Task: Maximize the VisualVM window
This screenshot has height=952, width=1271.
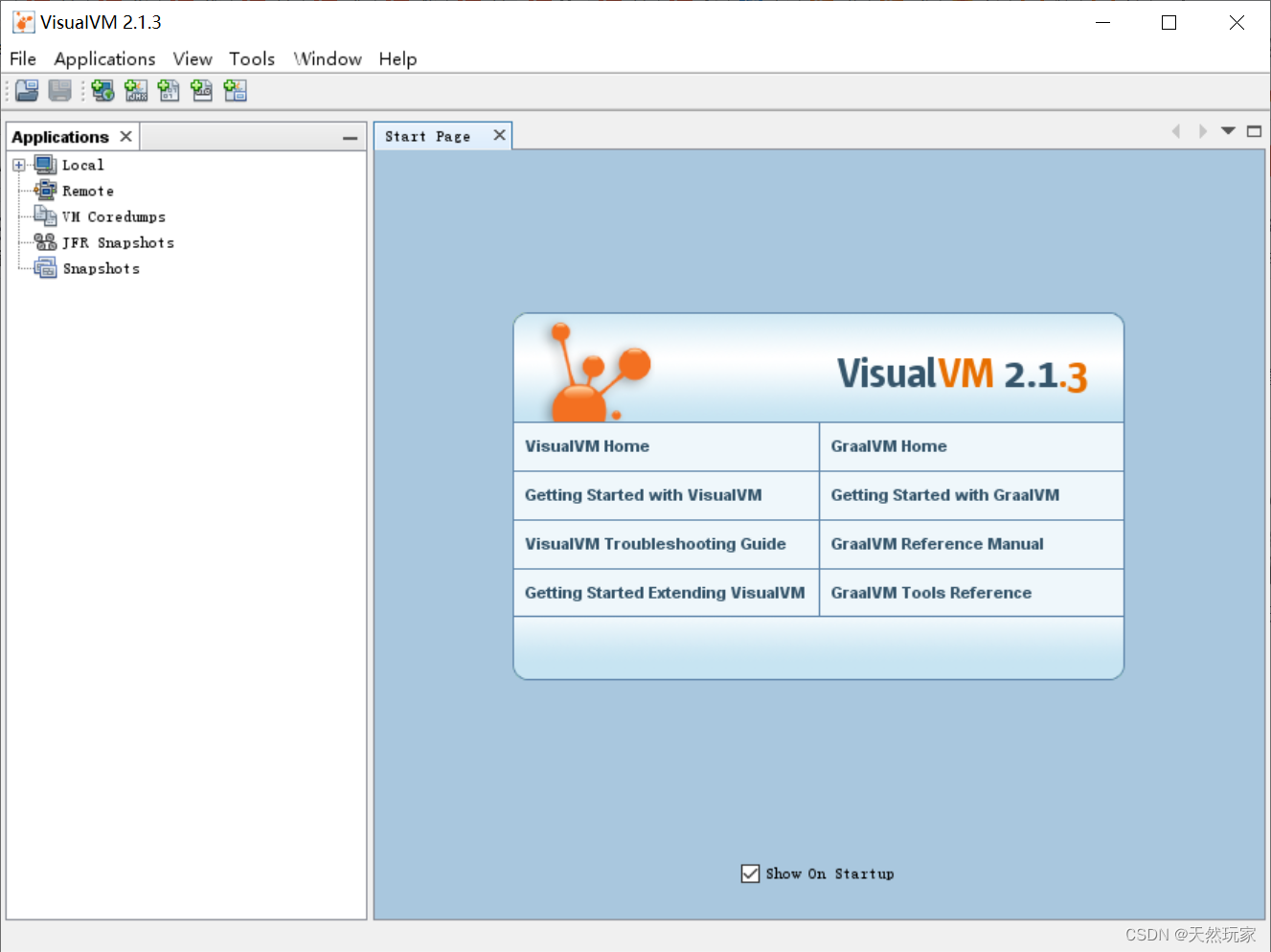Action: pyautogui.click(x=1169, y=22)
